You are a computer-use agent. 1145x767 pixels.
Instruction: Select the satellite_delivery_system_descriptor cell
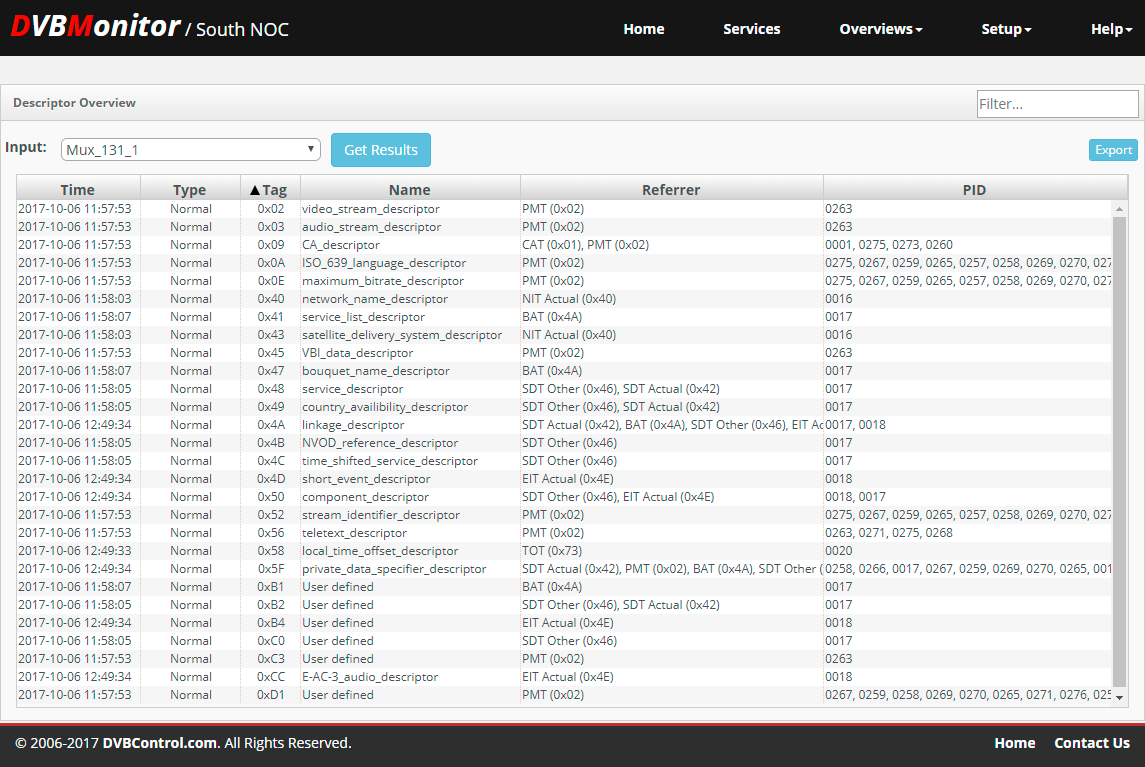[x=402, y=335]
